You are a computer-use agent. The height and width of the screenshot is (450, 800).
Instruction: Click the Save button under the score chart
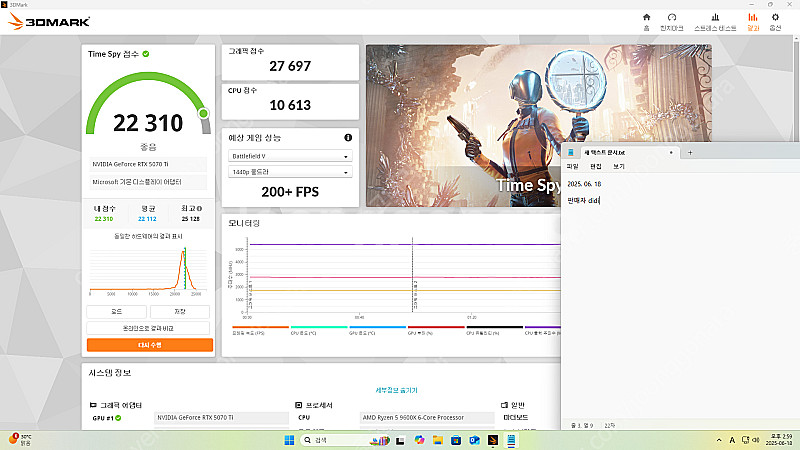click(180, 311)
